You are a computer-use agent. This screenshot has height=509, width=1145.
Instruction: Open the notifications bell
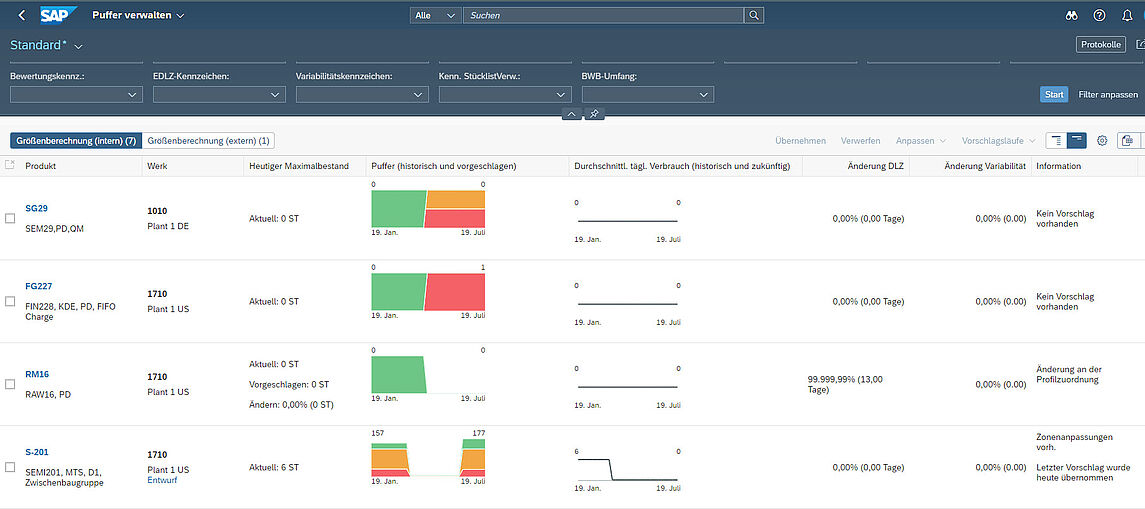1127,15
